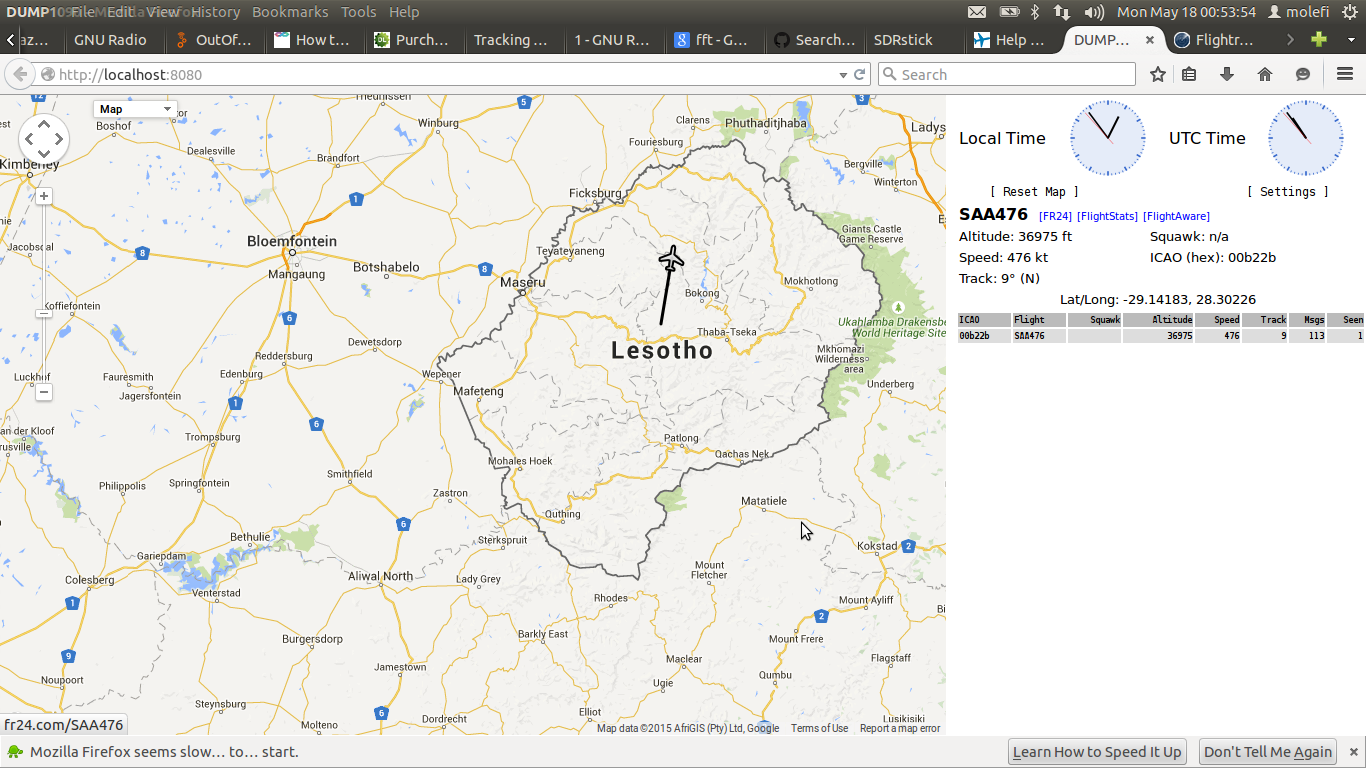This screenshot has width=1366, height=768.
Task: Go to Firefox home page icon
Action: pos(1265,74)
